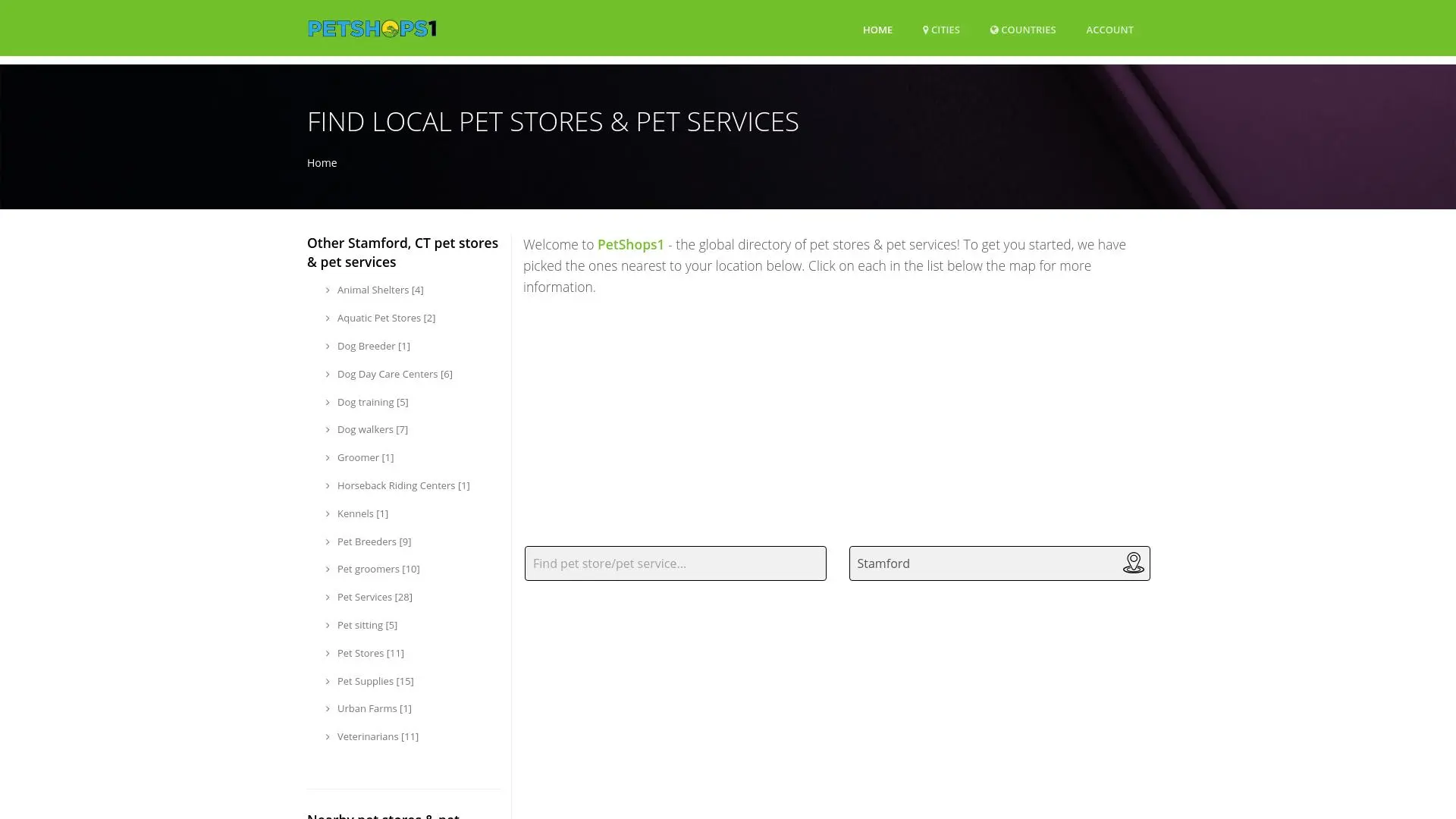
Task: Open the Cities menu item
Action: (x=941, y=30)
